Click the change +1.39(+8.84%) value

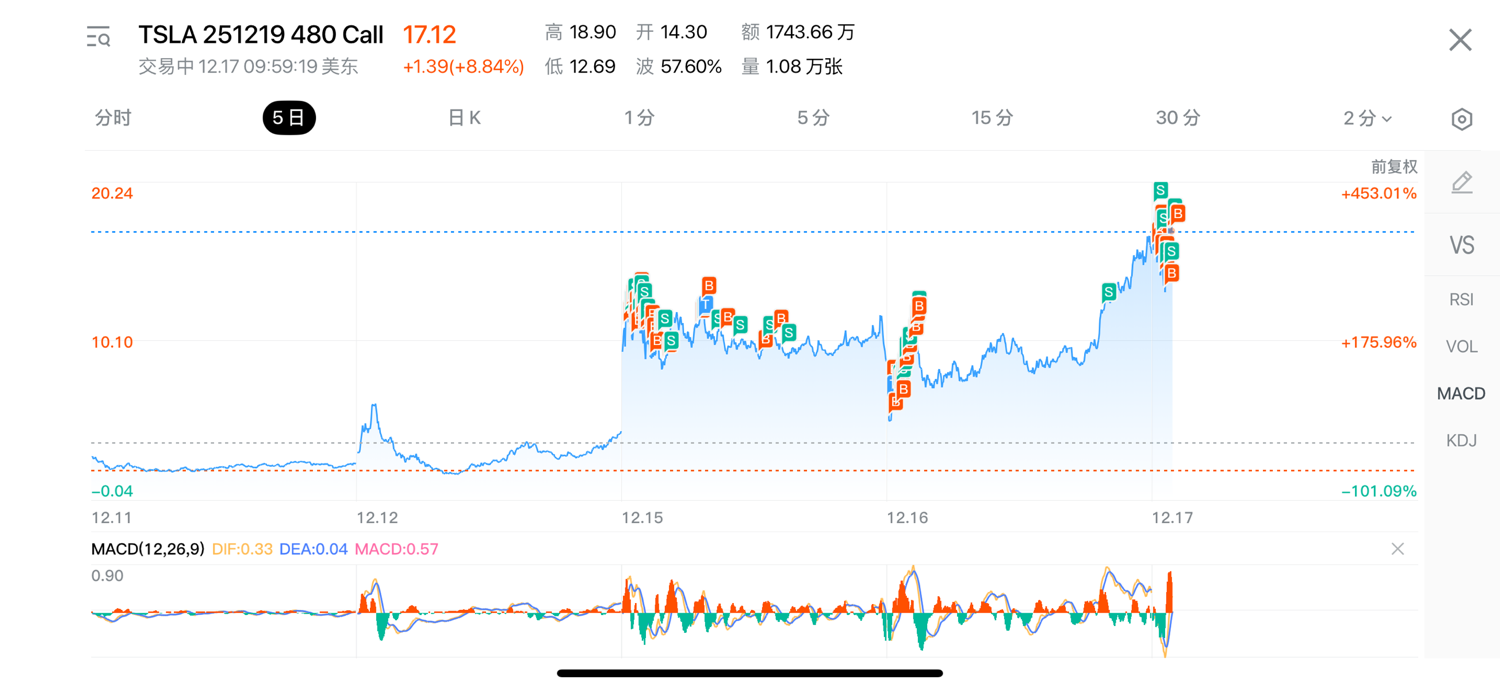tap(463, 67)
